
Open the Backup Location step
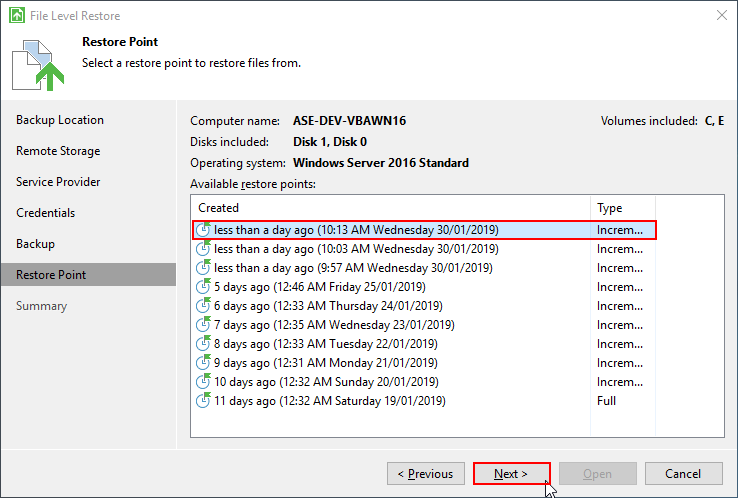(60, 120)
